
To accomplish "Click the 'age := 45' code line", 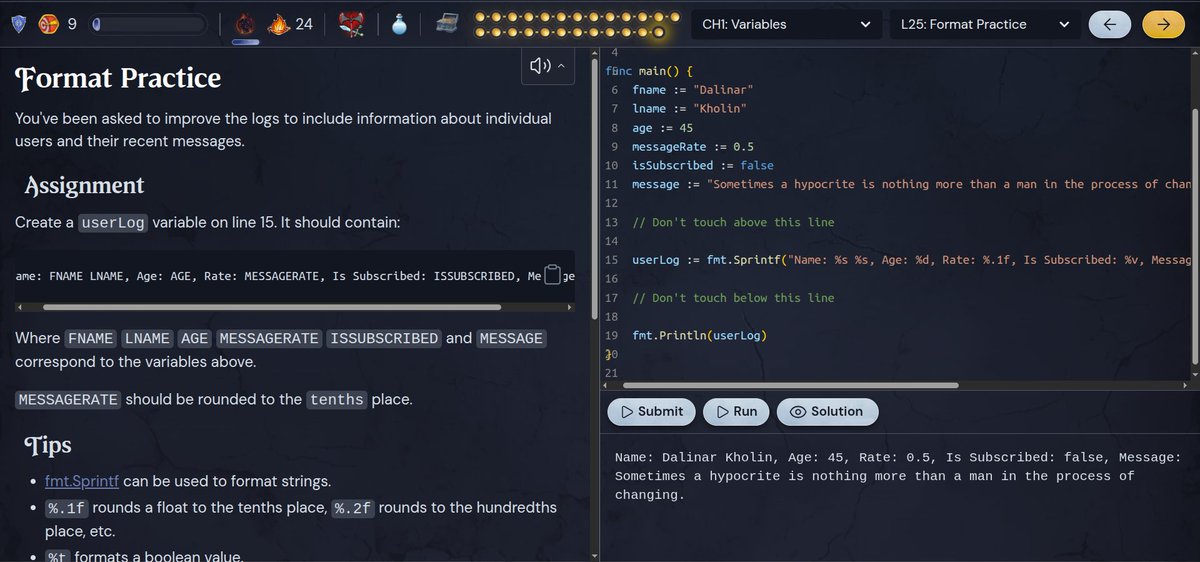I will point(662,127).
